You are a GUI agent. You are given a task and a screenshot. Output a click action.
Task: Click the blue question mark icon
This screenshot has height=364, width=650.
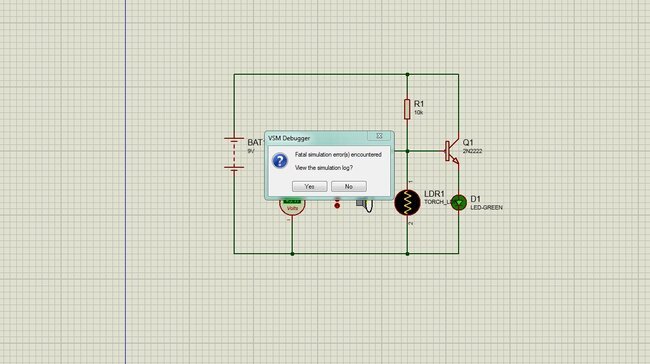tap(280, 160)
